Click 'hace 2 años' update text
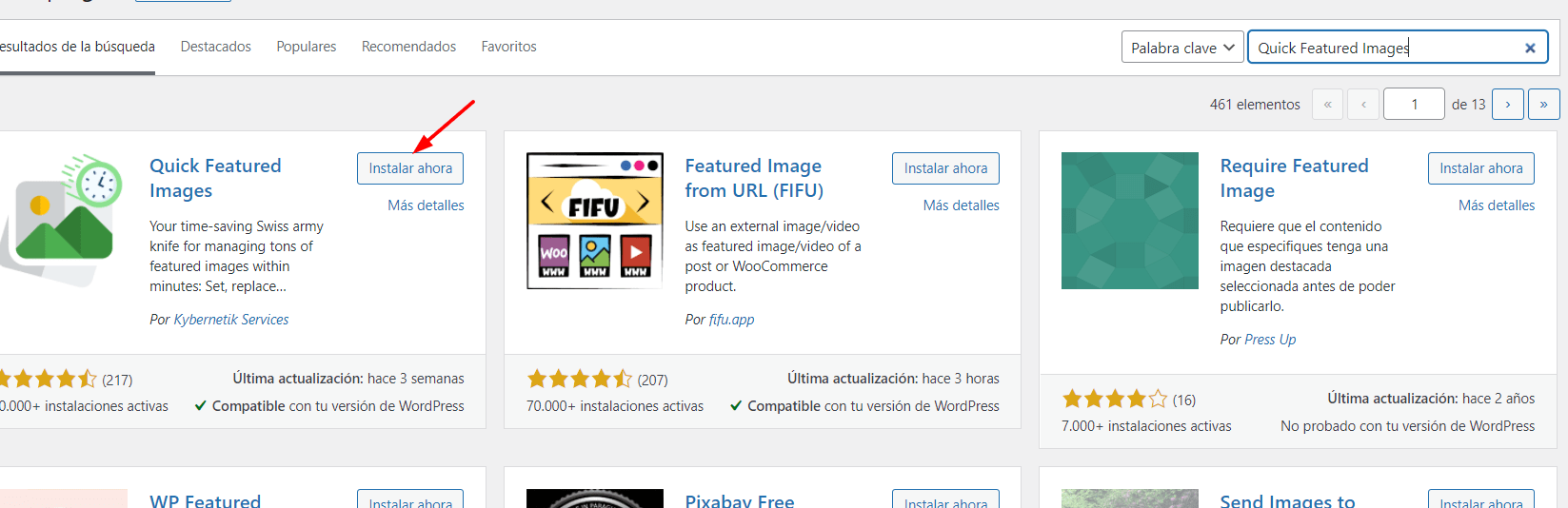Viewport: 1568px width, 508px height. (1499, 399)
